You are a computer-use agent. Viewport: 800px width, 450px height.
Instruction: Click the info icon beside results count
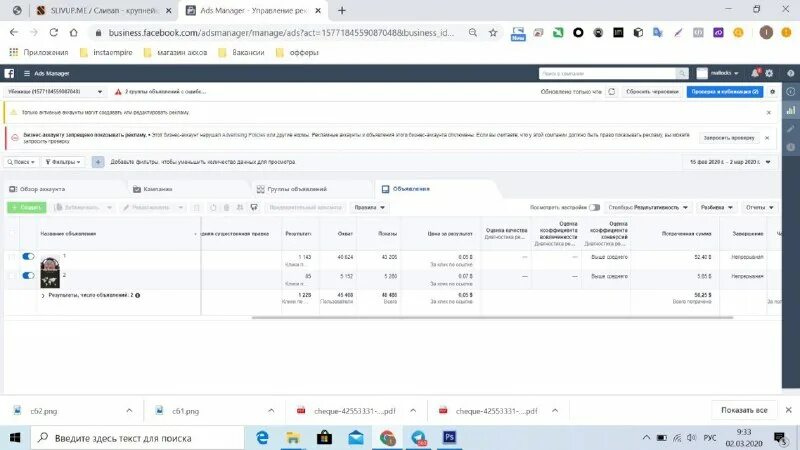tap(138, 295)
